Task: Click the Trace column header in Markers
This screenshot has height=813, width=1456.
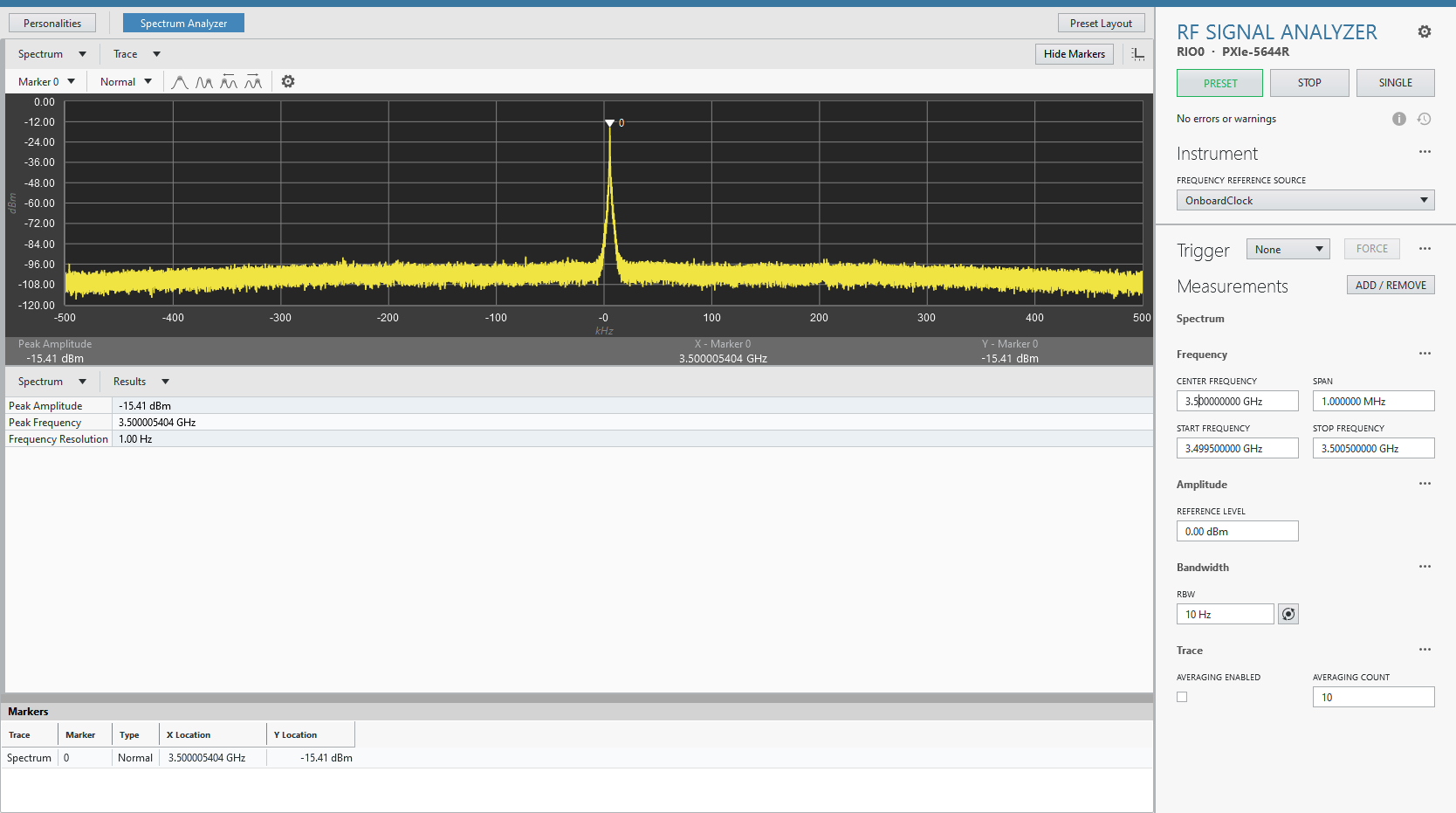Action: [29, 734]
